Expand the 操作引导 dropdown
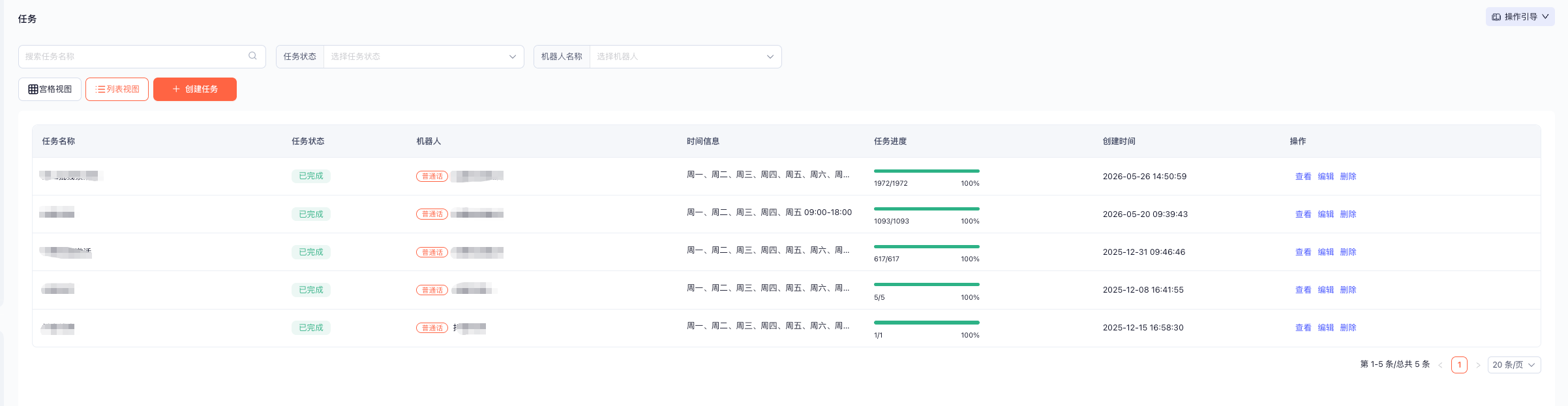 (1520, 17)
